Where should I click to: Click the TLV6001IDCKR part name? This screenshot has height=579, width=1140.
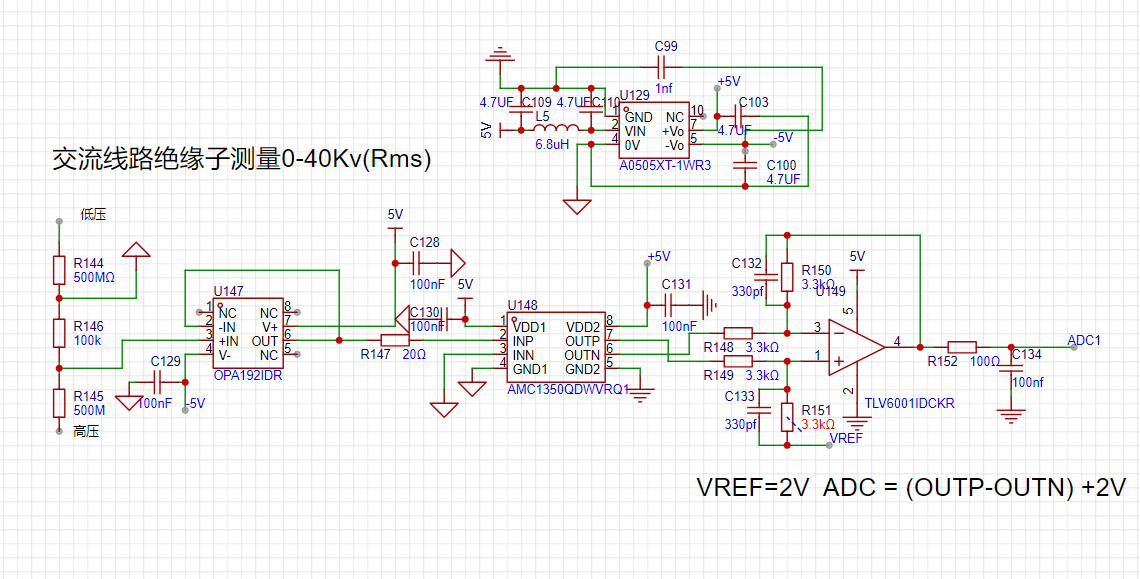click(909, 403)
